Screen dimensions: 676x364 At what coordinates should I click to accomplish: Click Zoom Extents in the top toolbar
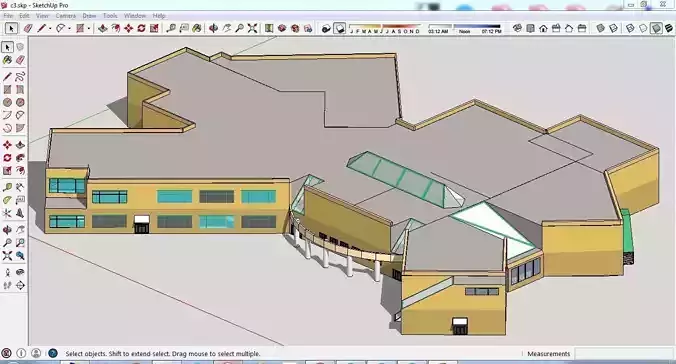tap(253, 28)
